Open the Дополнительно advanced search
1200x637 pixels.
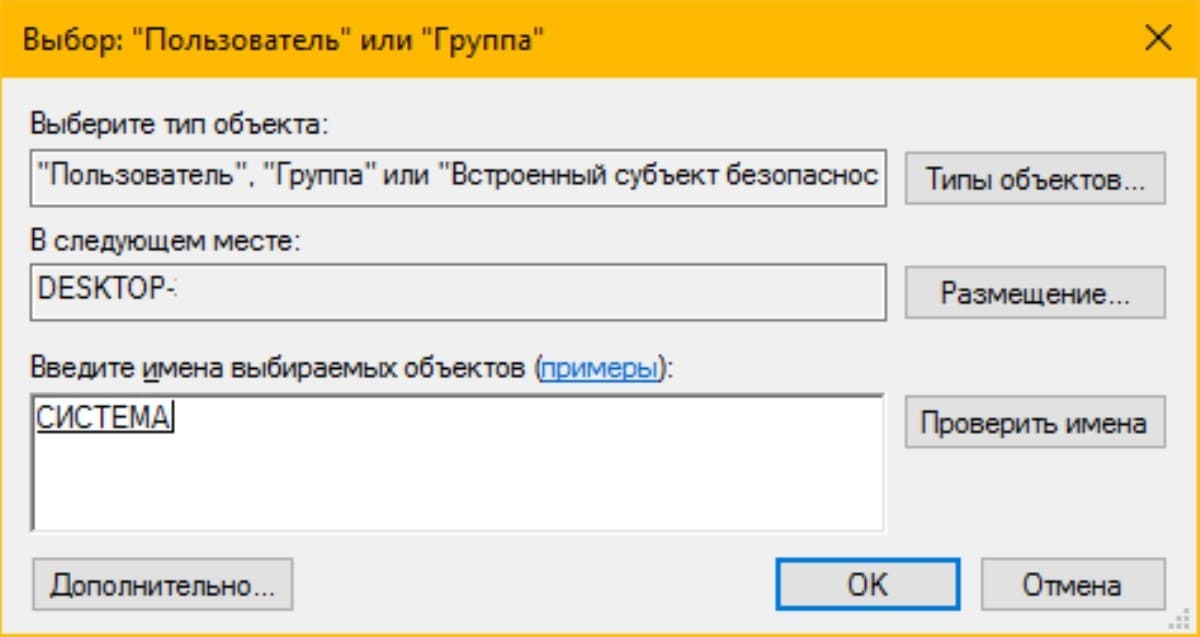(163, 584)
